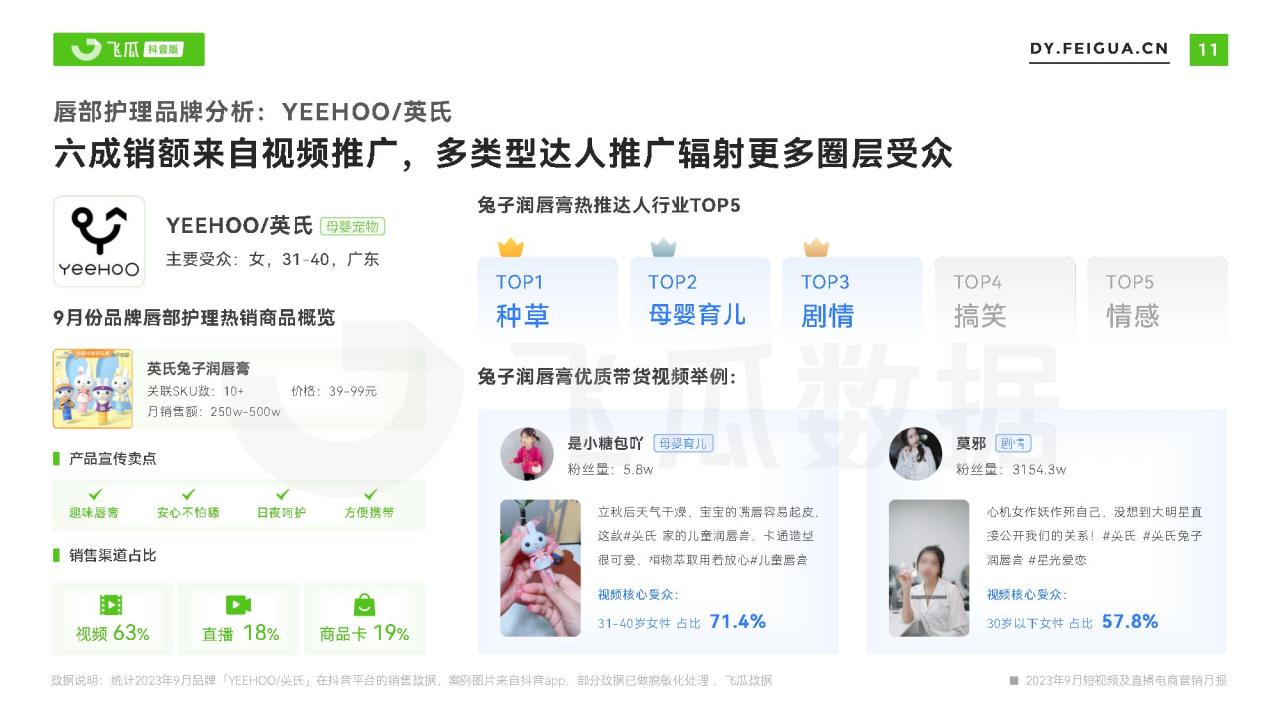This screenshot has height=720, width=1280.
Task: Click the checkmark above 趣味唇膏
Action: coord(95,494)
